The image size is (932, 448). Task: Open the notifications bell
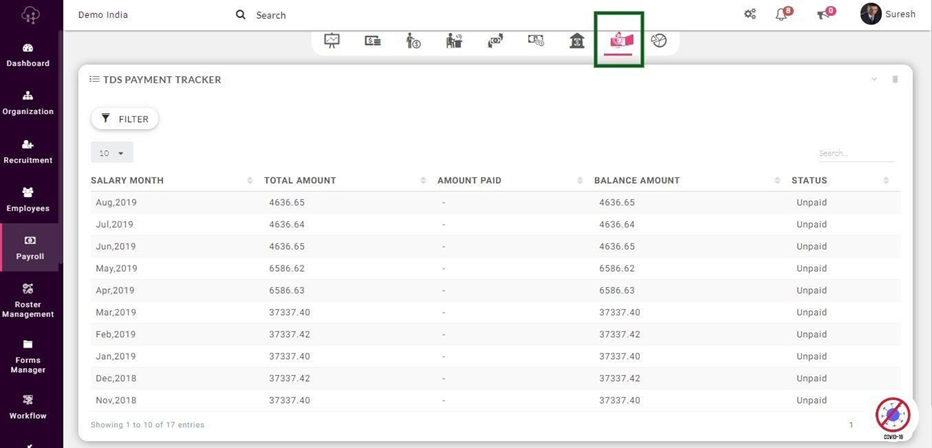pos(783,14)
